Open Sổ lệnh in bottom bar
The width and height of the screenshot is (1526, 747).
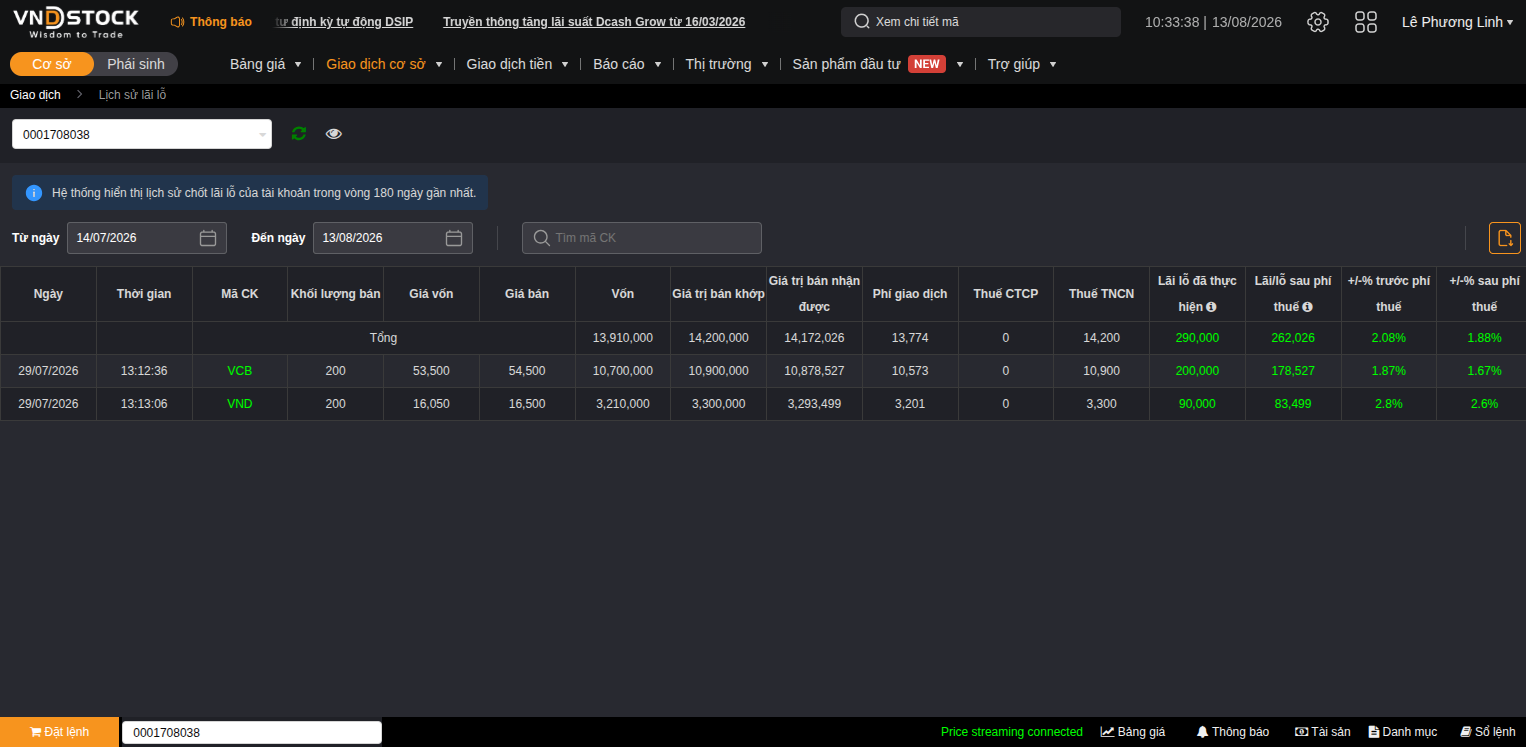coord(1487,732)
